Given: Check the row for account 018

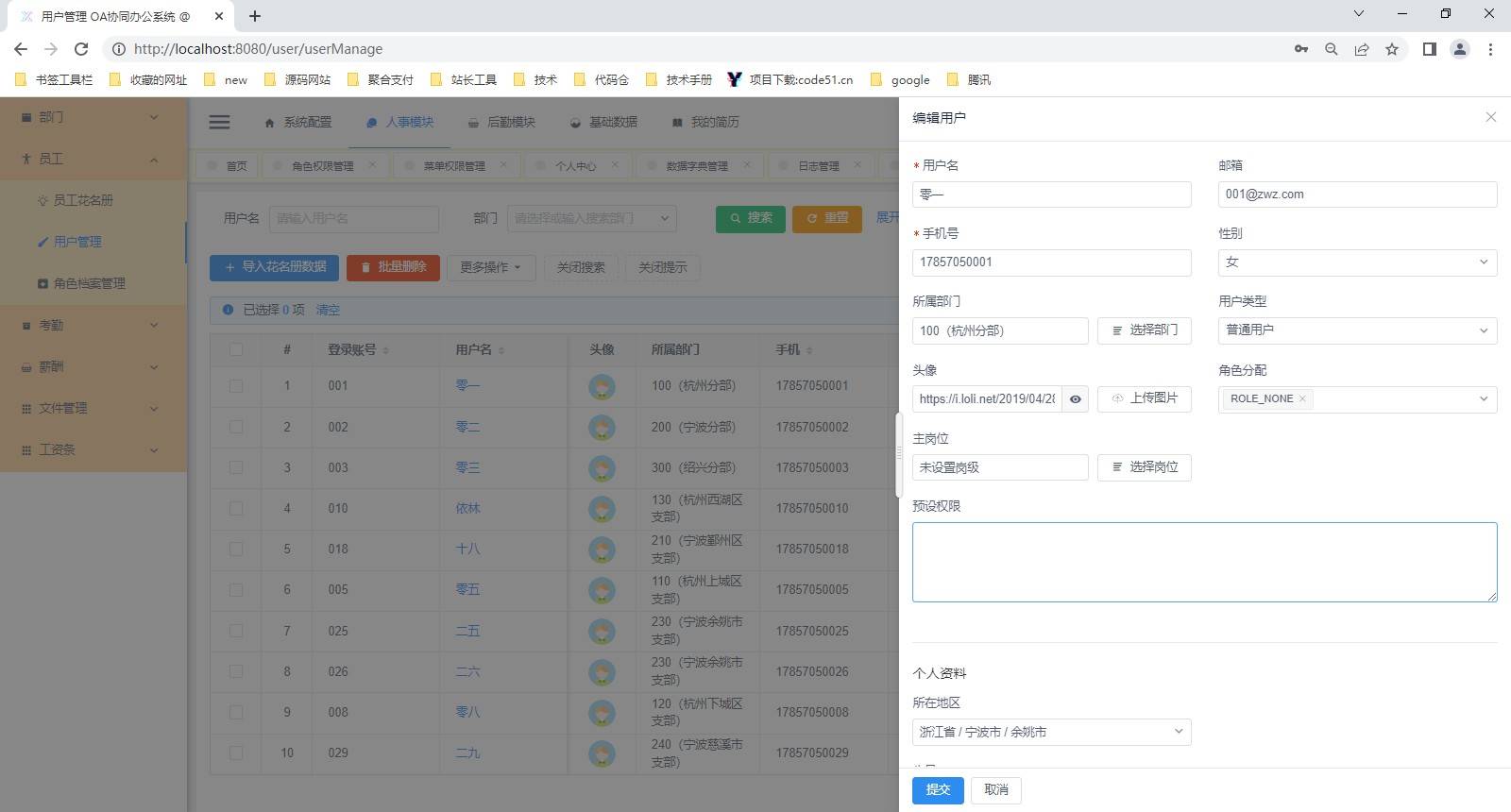Looking at the screenshot, I should pos(236,549).
